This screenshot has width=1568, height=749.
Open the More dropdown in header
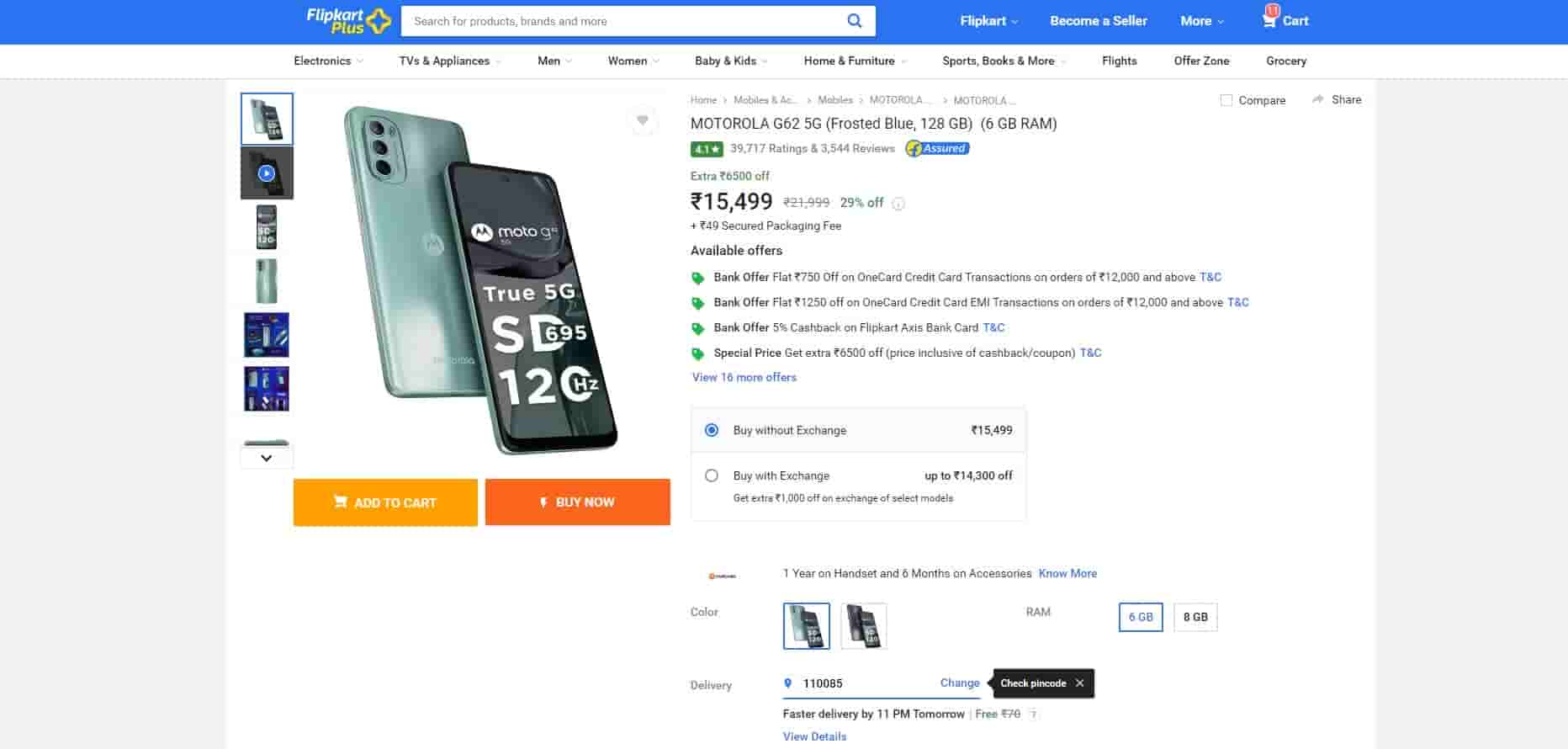click(x=1201, y=21)
